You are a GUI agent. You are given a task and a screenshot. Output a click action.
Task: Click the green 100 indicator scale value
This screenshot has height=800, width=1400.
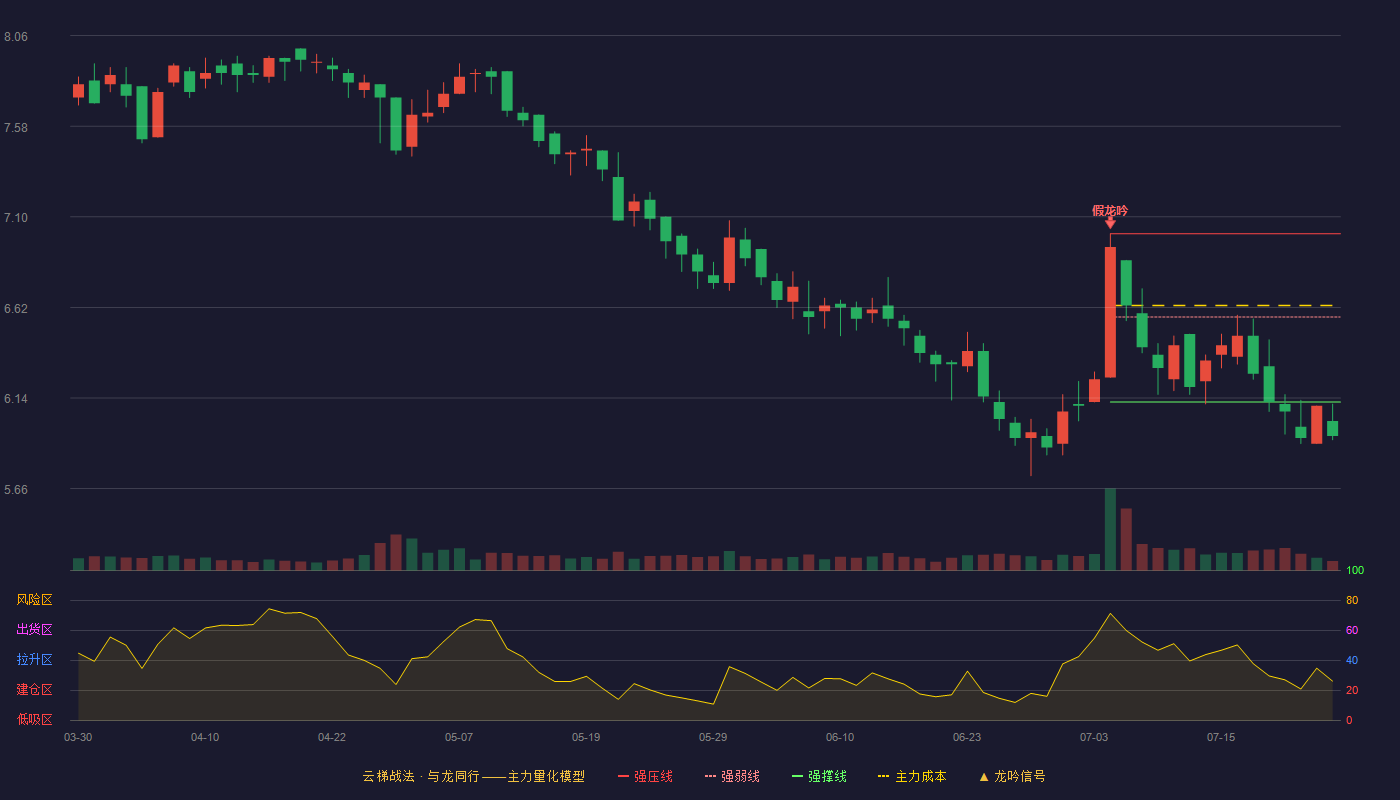pyautogui.click(x=1355, y=571)
